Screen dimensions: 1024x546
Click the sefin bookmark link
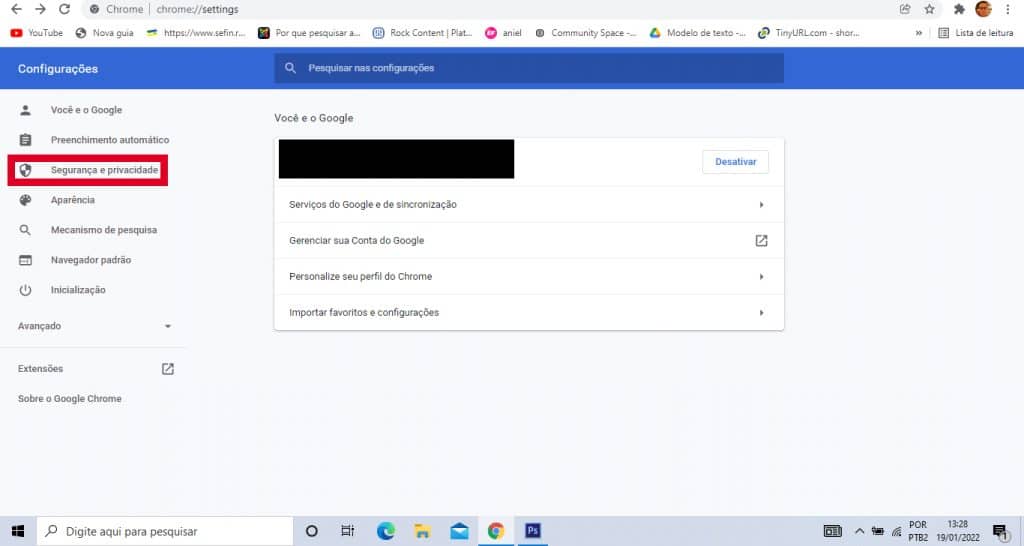point(196,33)
